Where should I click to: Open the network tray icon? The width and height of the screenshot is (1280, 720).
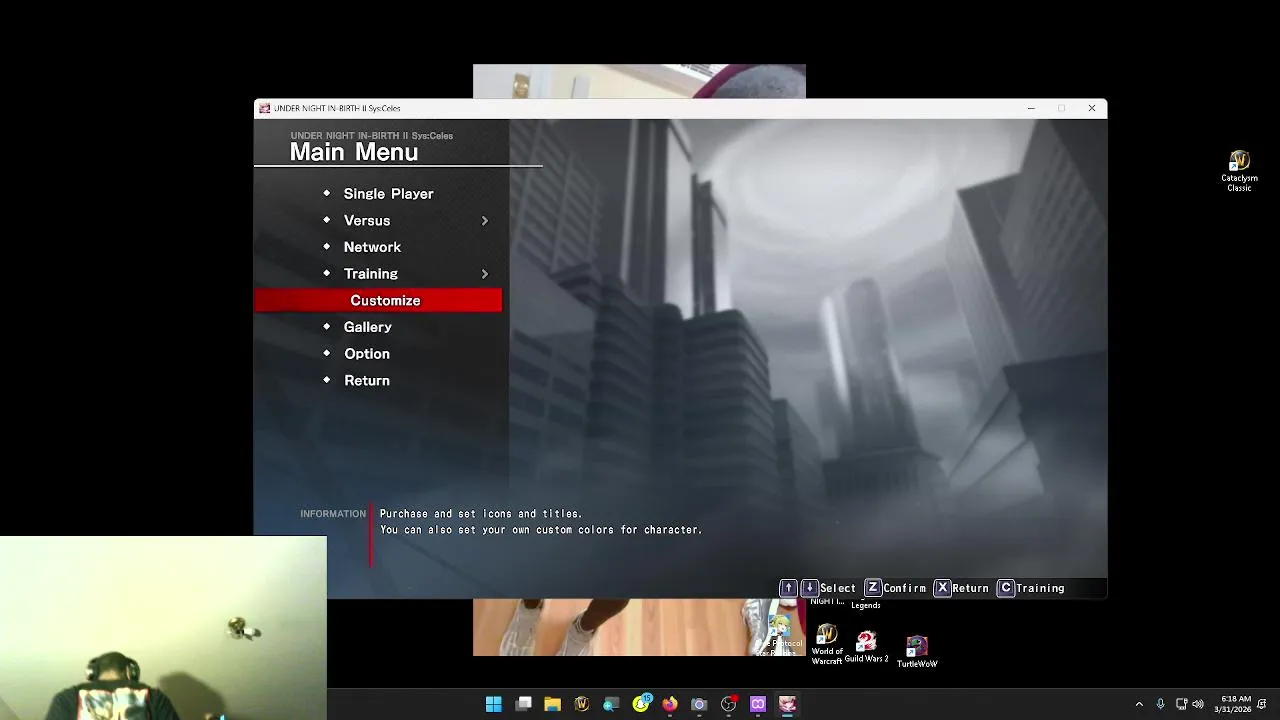[1181, 704]
